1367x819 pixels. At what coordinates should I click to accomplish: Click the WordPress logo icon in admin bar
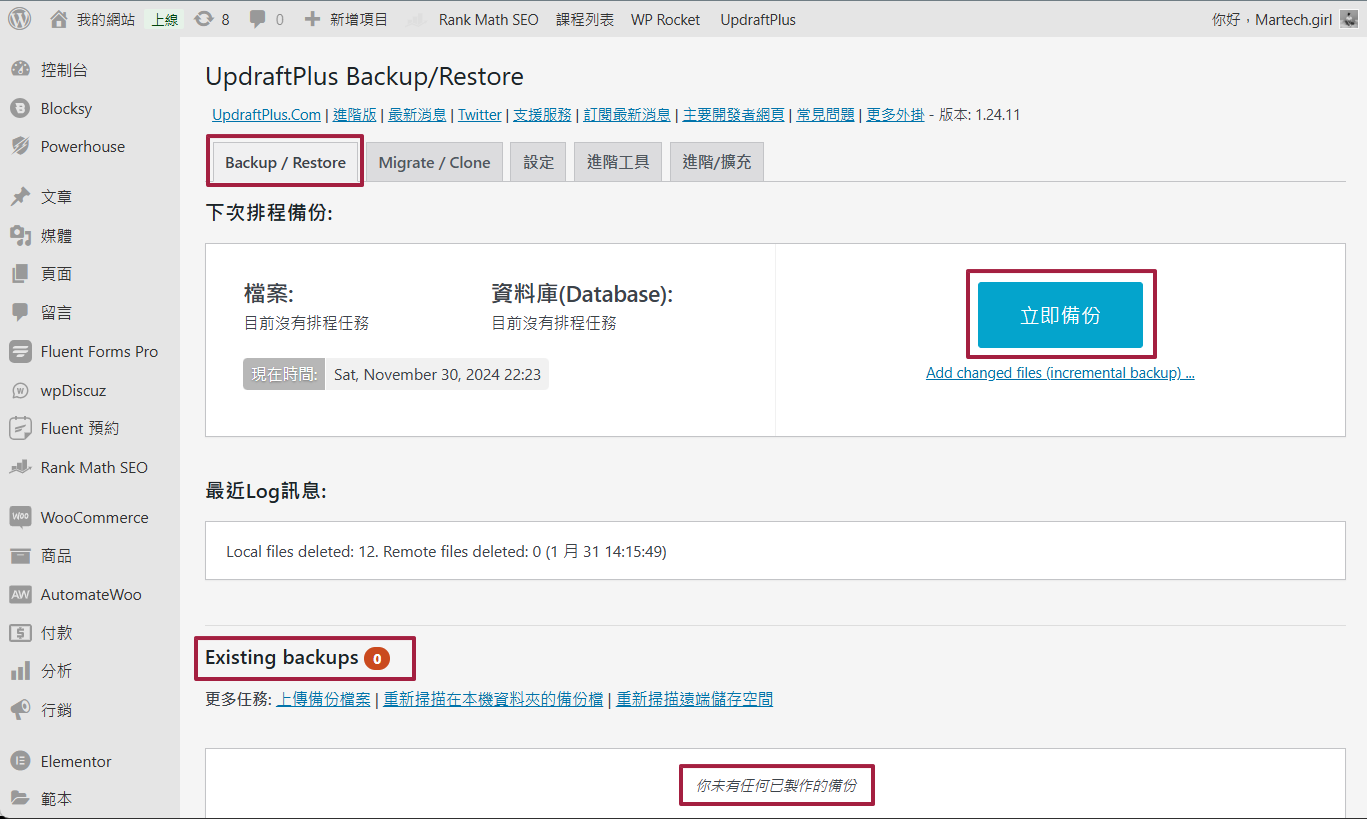[x=20, y=19]
